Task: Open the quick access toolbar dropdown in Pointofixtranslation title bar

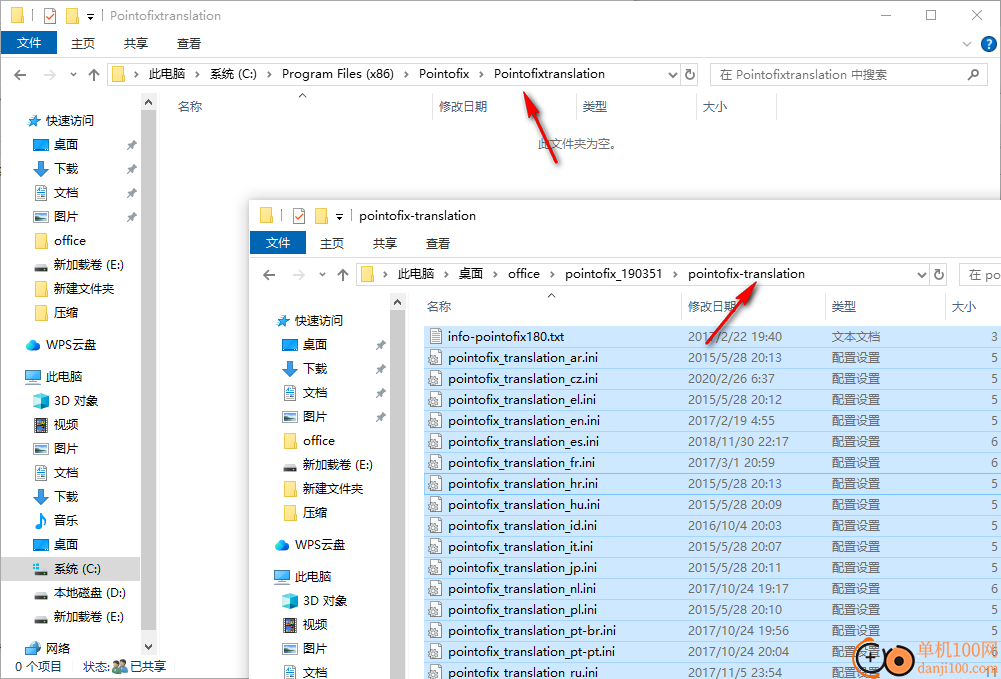Action: [x=91, y=16]
